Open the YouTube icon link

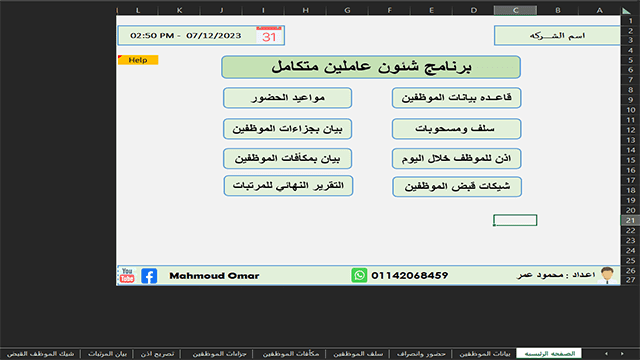(x=127, y=276)
